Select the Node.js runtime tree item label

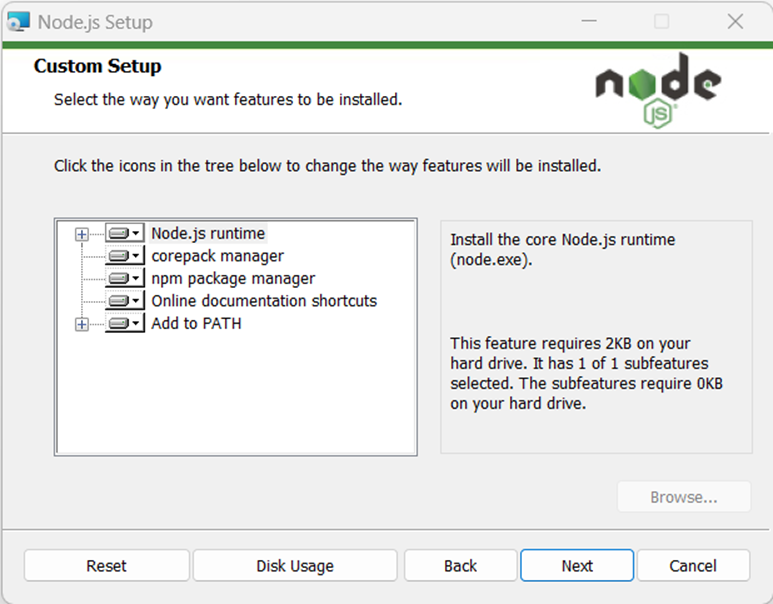[208, 233]
